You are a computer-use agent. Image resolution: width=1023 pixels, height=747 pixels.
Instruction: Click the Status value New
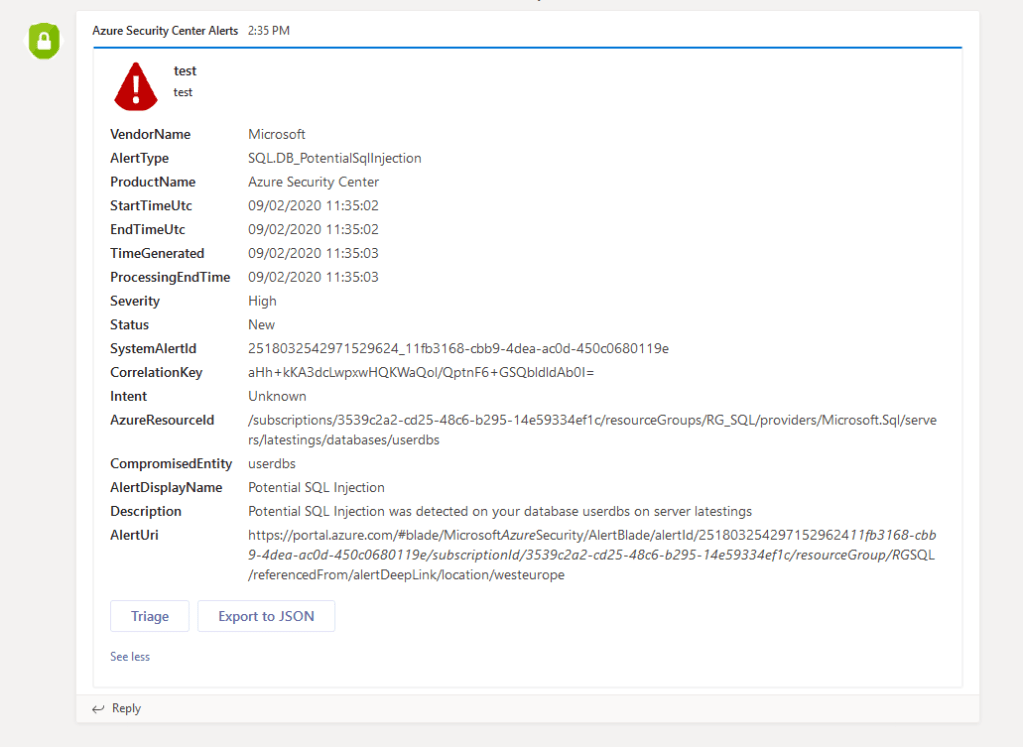[261, 325]
